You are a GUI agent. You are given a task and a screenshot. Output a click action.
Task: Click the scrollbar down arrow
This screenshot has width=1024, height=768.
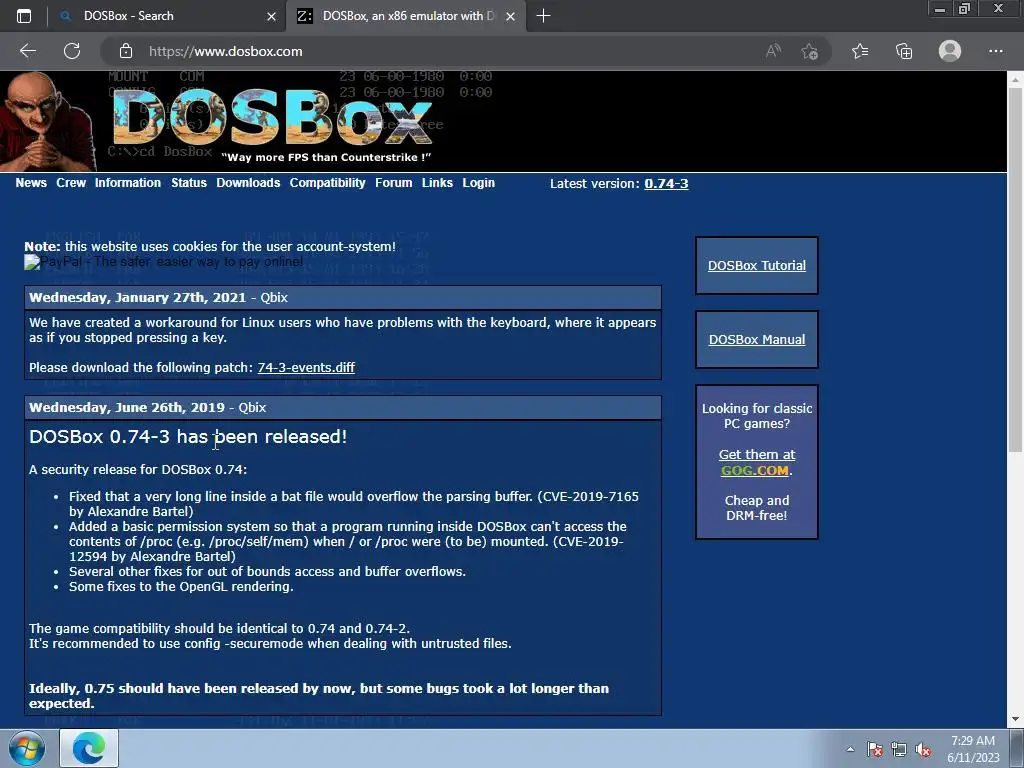(1015, 720)
